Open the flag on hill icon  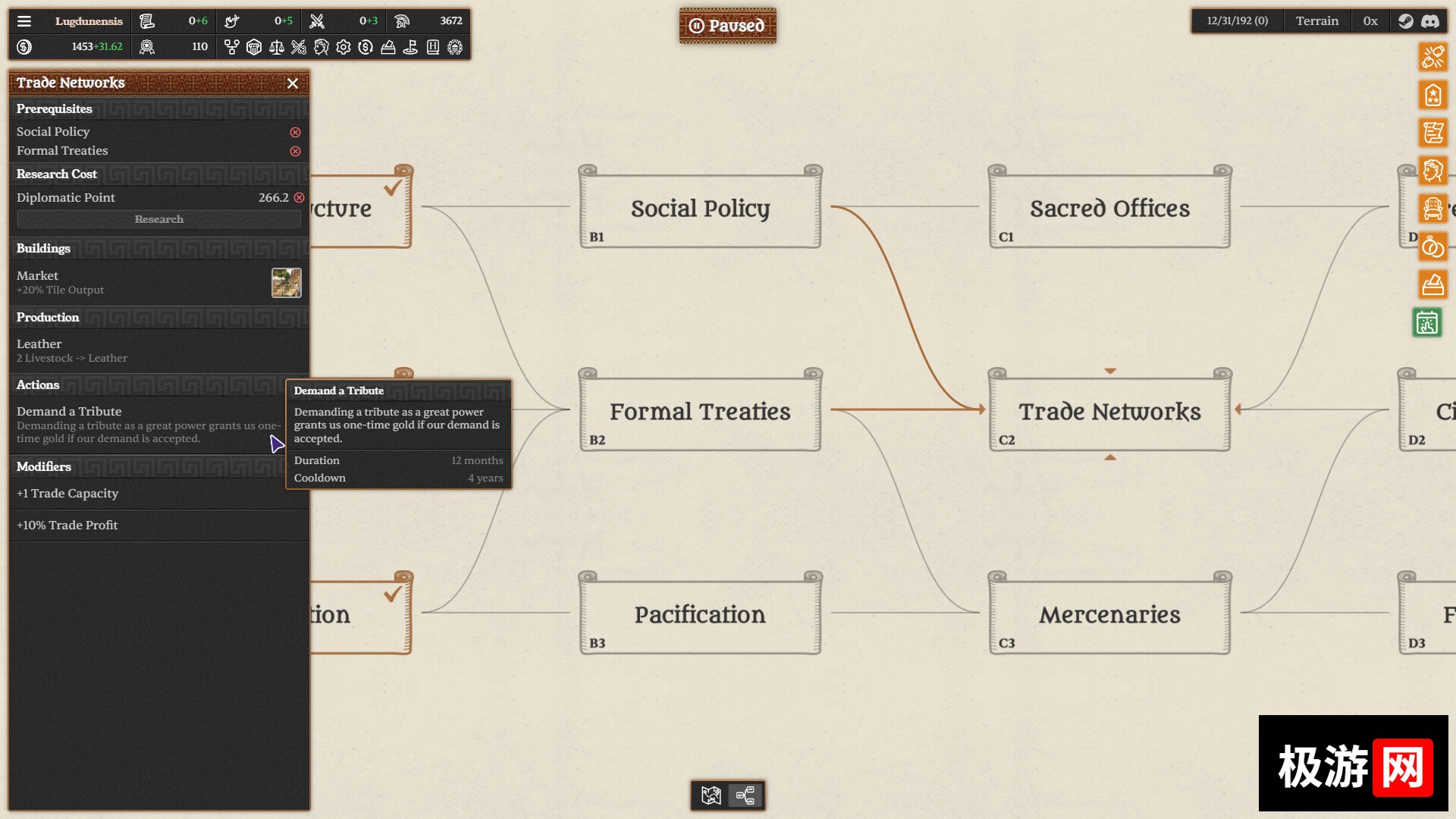410,47
